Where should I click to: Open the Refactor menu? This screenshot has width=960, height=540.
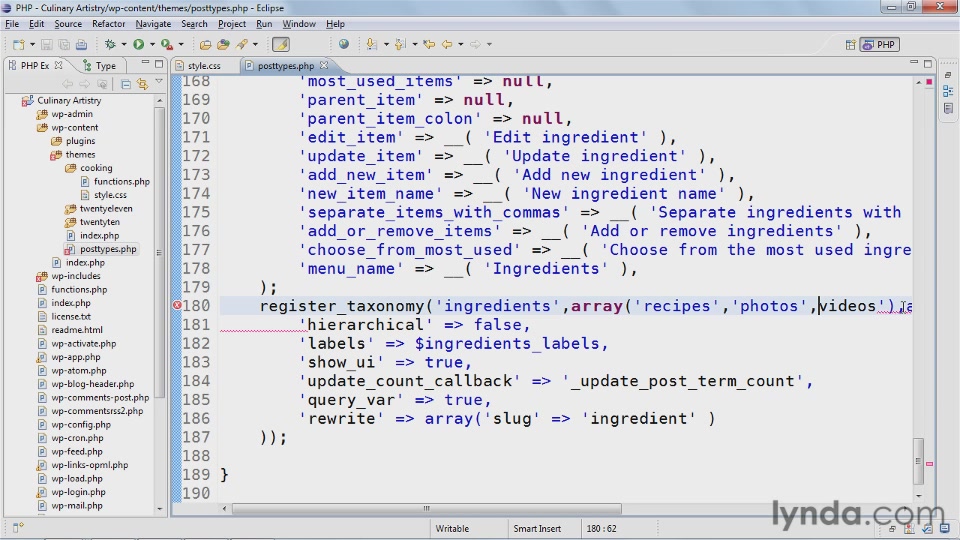coord(108,24)
